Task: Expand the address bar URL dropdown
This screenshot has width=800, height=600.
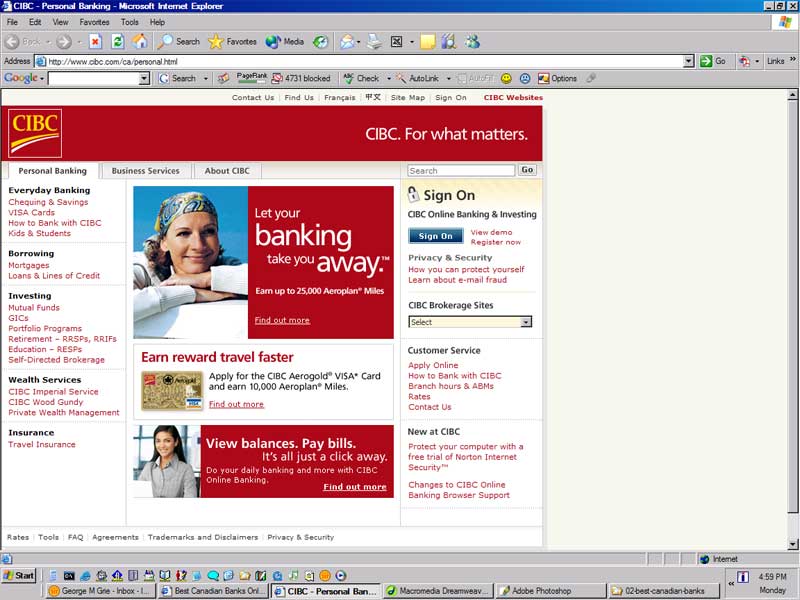Action: pyautogui.click(x=688, y=61)
